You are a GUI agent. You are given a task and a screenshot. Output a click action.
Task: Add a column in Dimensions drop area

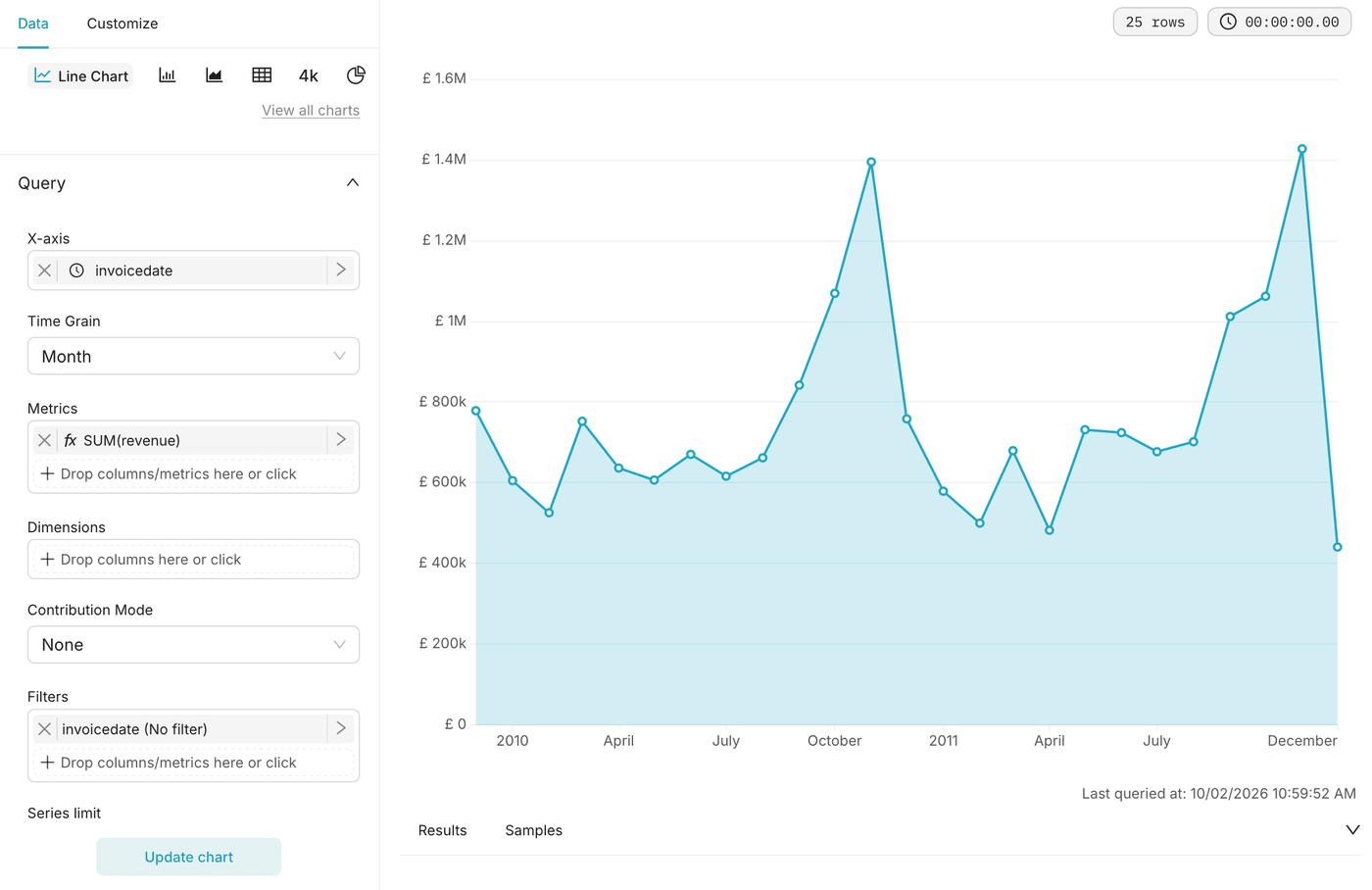tap(194, 560)
